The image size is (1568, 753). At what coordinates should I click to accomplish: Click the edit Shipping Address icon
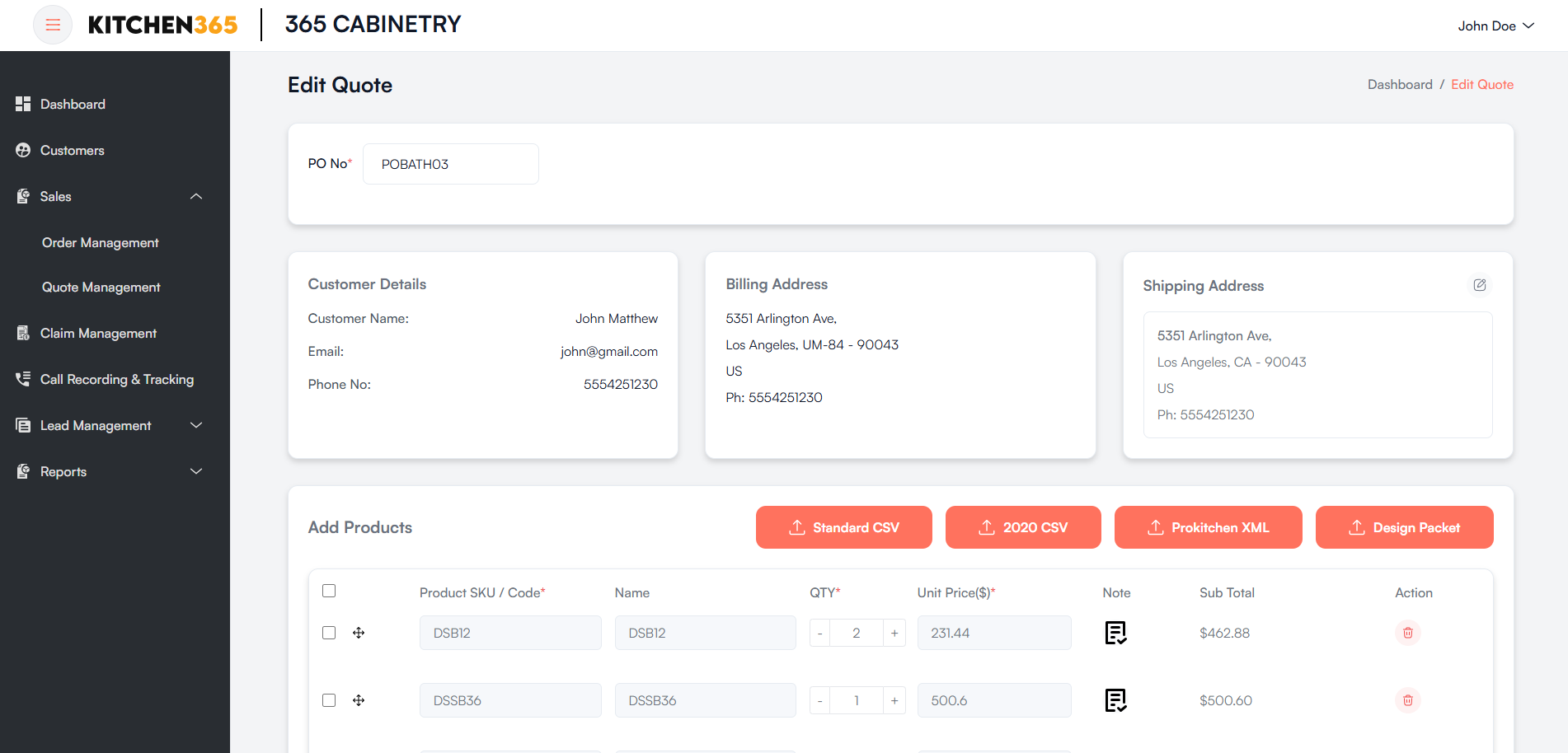(1480, 285)
